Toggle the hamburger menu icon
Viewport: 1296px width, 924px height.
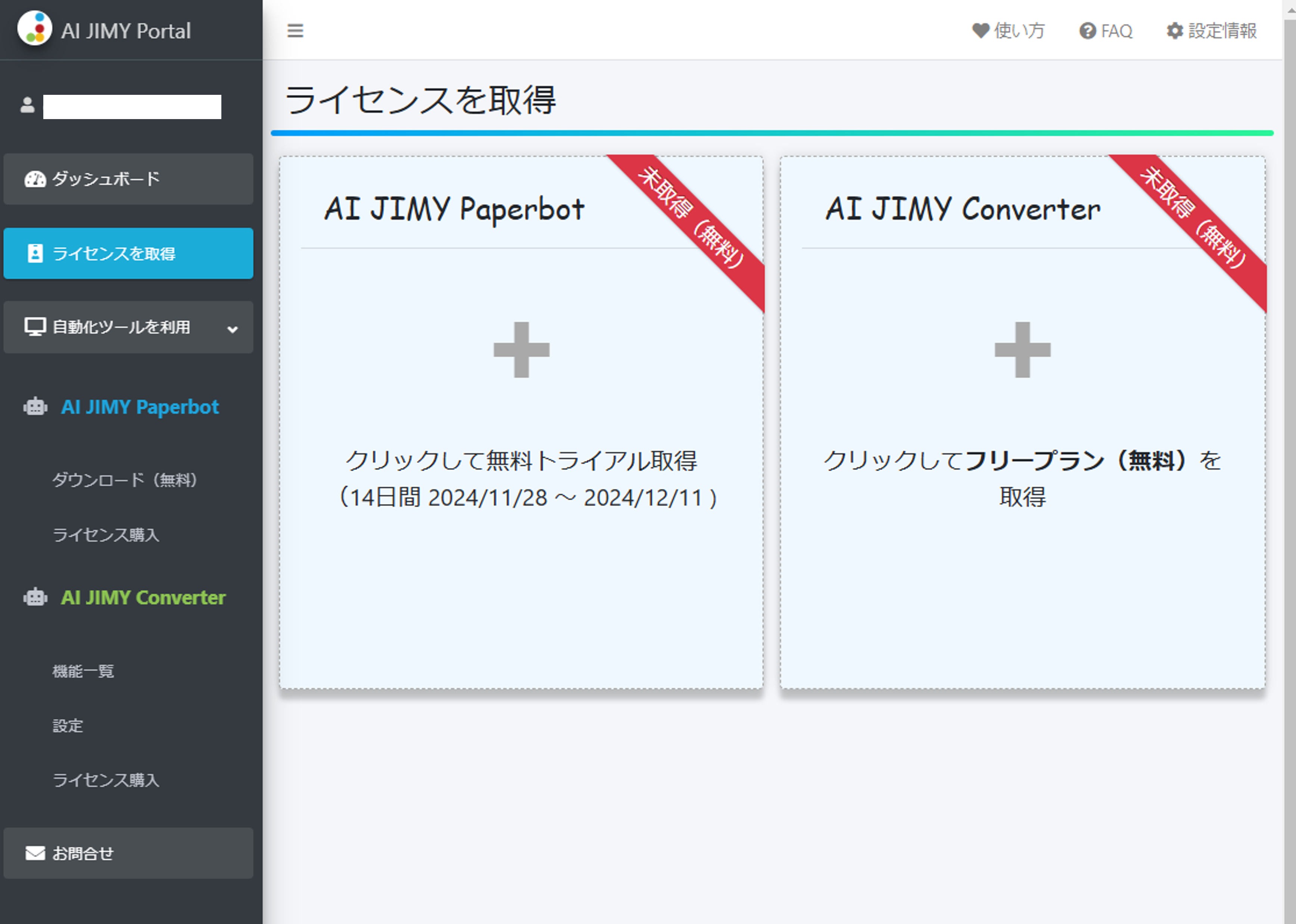coord(295,31)
